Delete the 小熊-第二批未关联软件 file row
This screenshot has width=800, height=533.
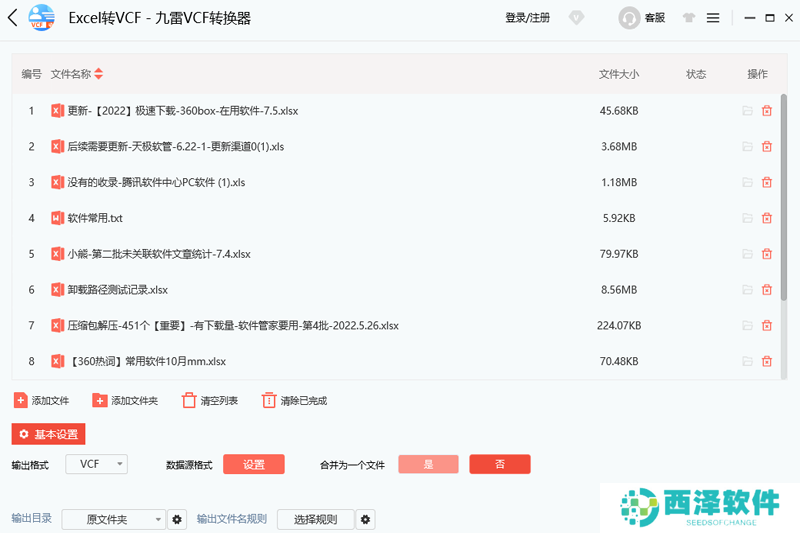pyautogui.click(x=767, y=254)
